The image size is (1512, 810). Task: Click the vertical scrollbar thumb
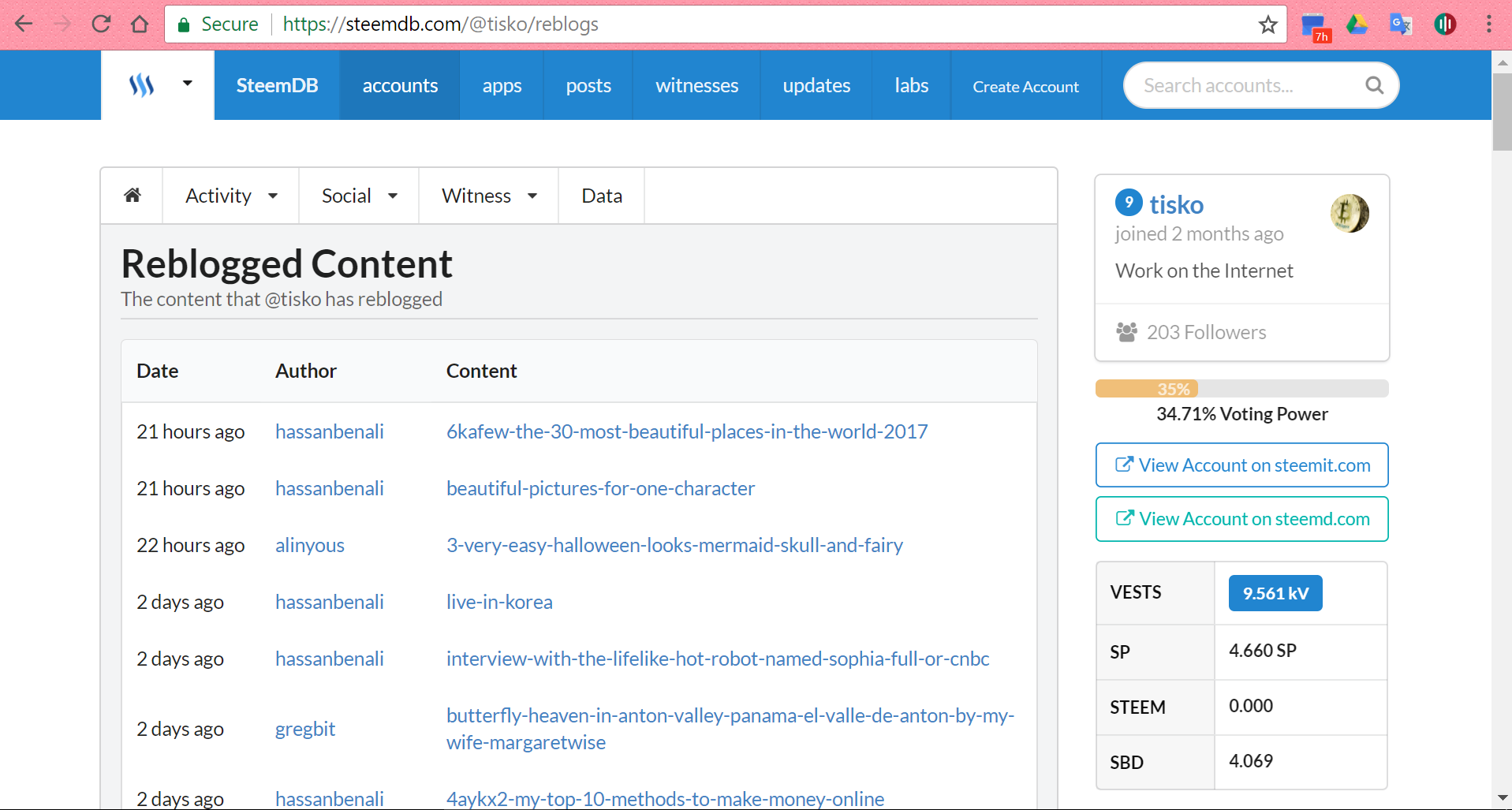[1502, 110]
